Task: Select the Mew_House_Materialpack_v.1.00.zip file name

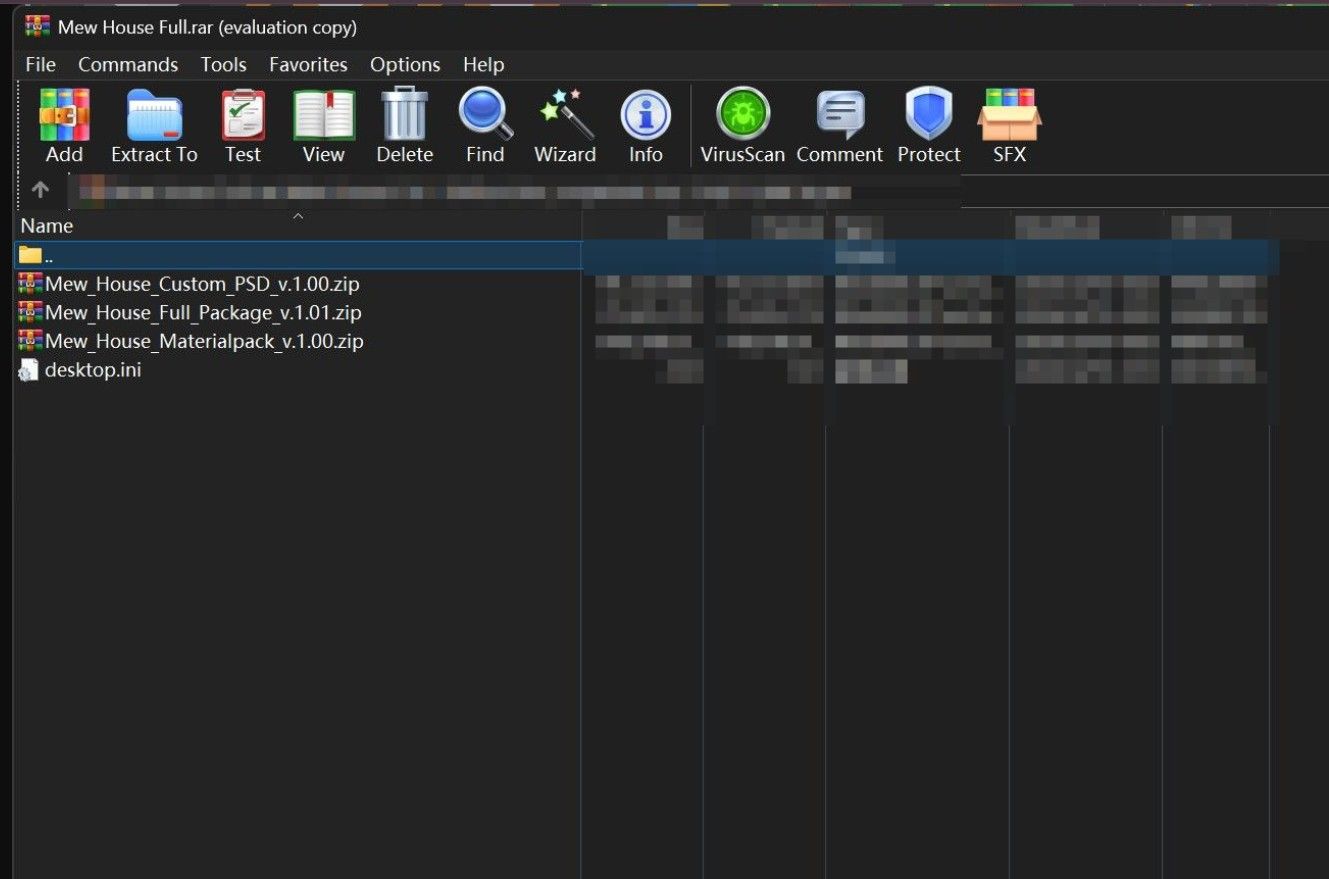Action: pos(205,341)
